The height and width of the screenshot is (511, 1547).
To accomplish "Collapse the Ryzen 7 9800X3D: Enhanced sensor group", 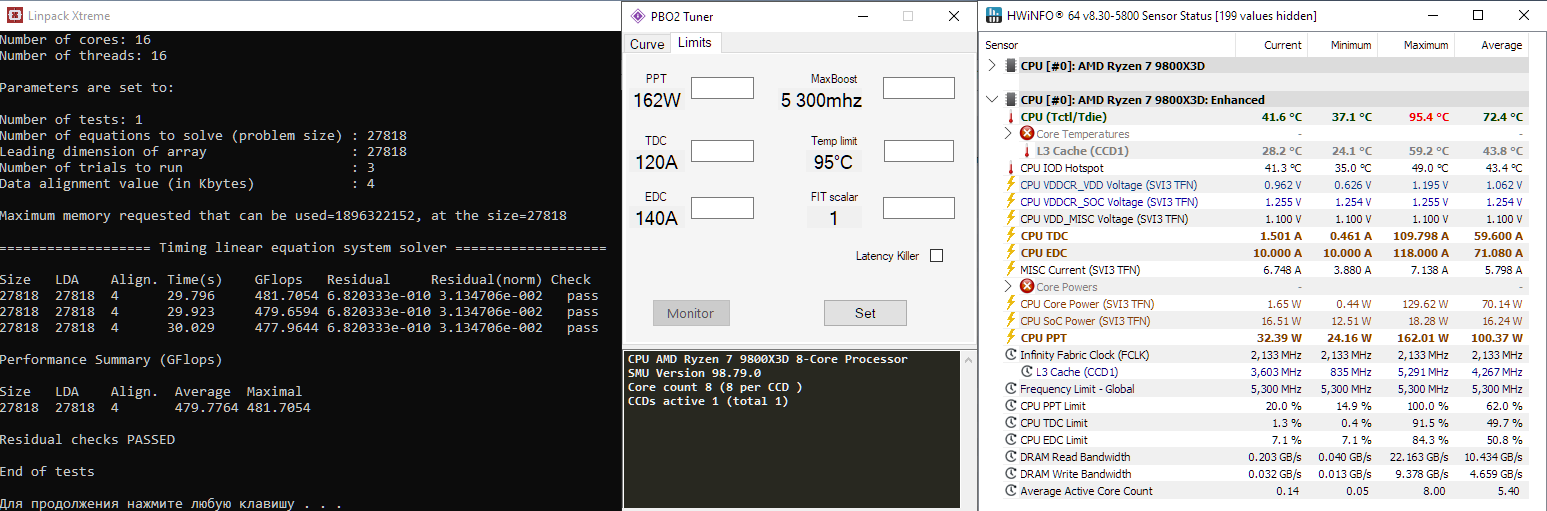I will [992, 100].
